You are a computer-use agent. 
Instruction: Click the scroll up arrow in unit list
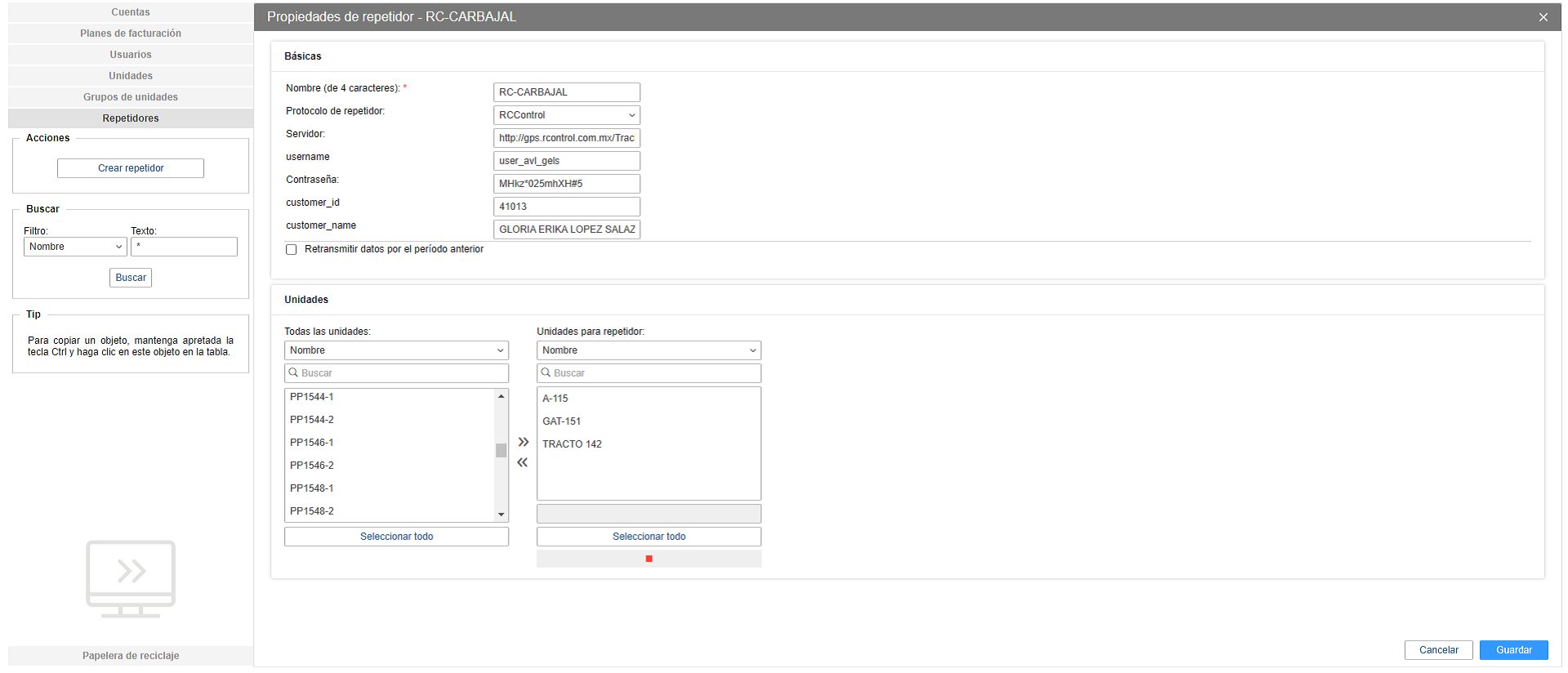[x=501, y=396]
